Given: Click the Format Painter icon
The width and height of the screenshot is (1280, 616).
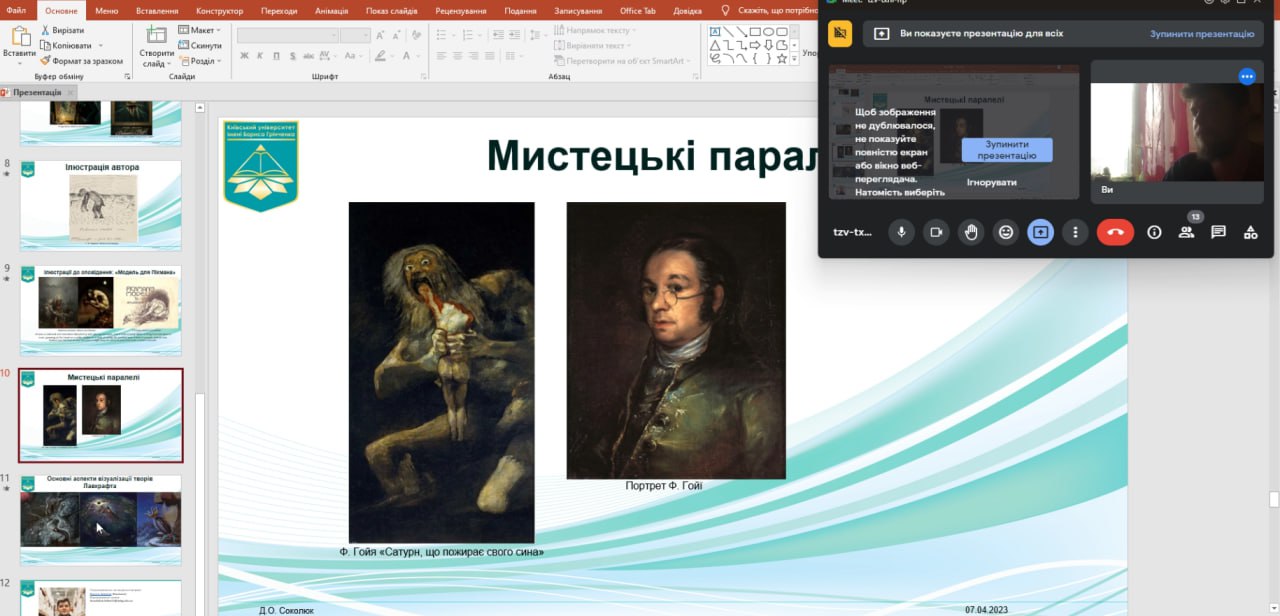Looking at the screenshot, I should [45, 61].
